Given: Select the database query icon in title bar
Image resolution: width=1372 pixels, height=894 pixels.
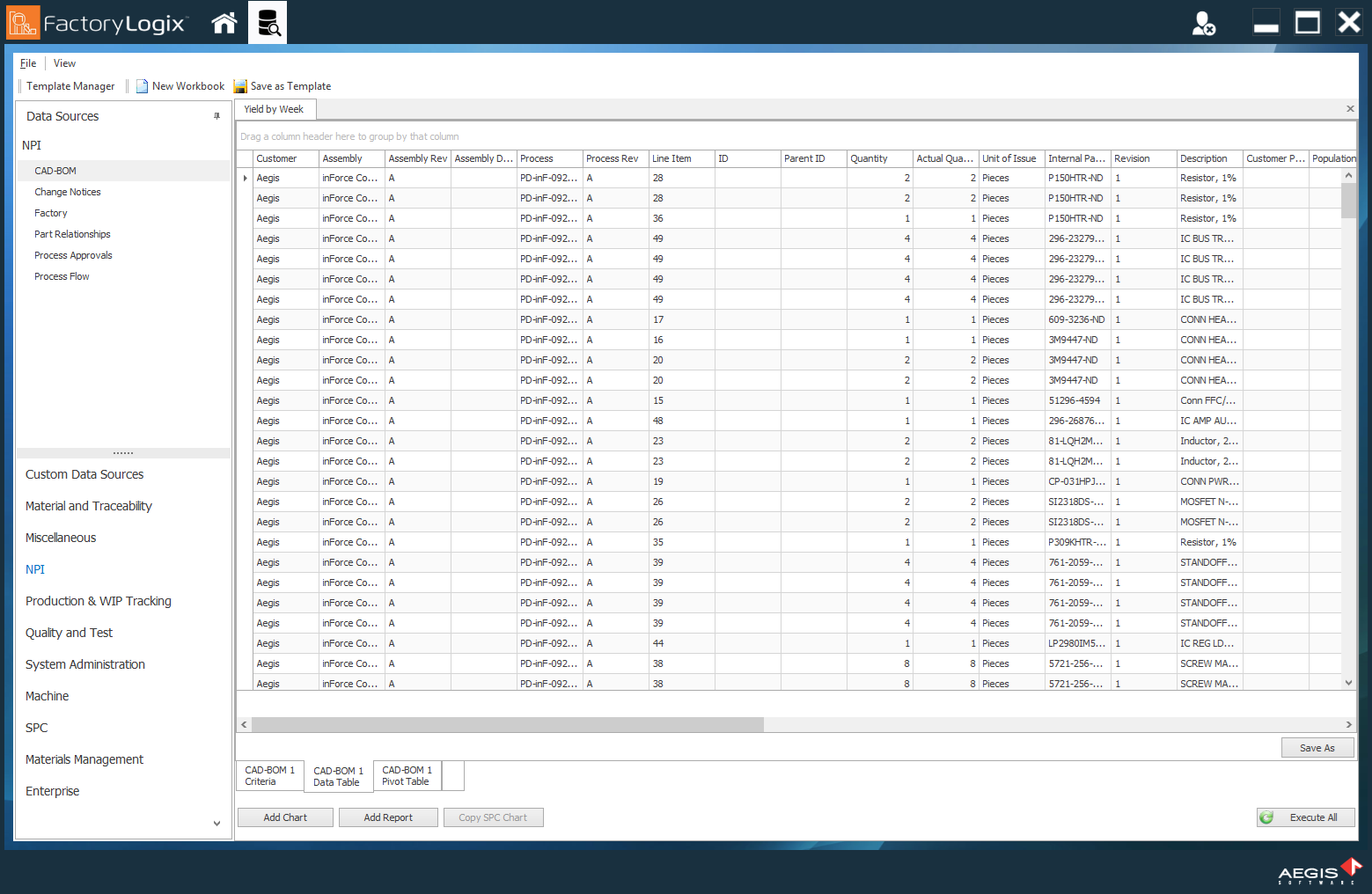Looking at the screenshot, I should [x=267, y=22].
